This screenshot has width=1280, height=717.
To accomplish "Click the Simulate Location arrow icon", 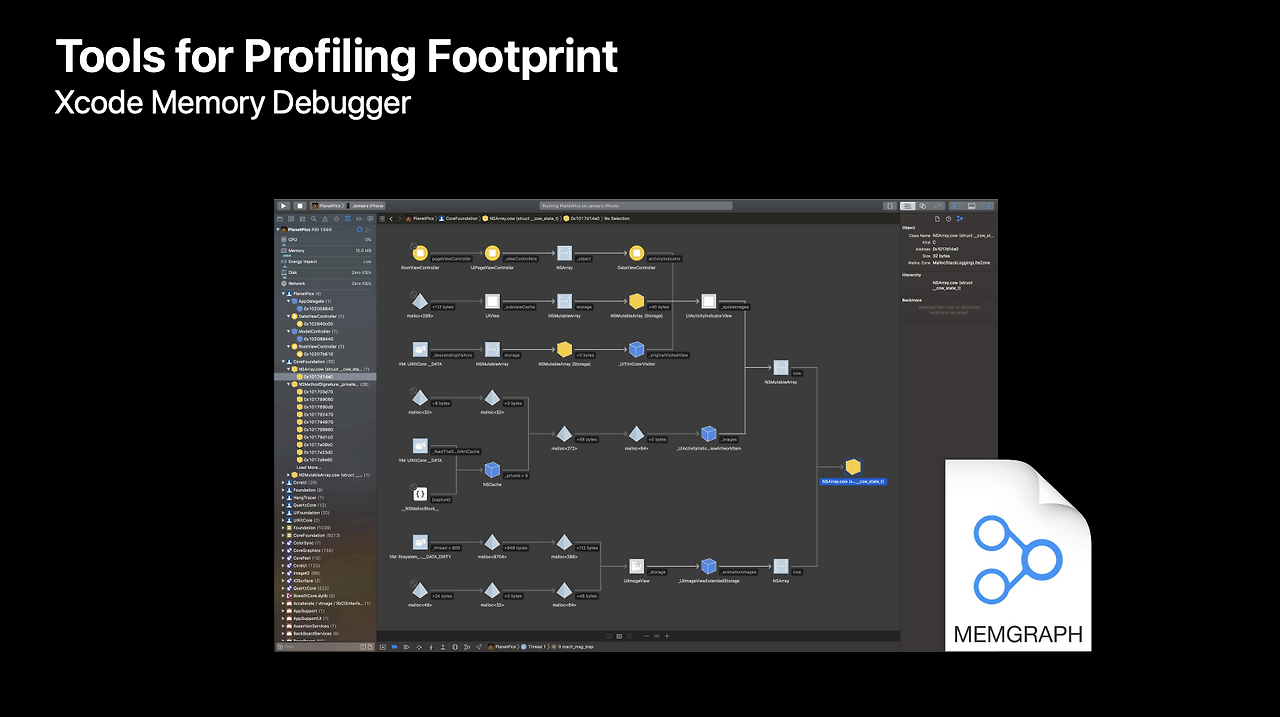I will tap(479, 647).
